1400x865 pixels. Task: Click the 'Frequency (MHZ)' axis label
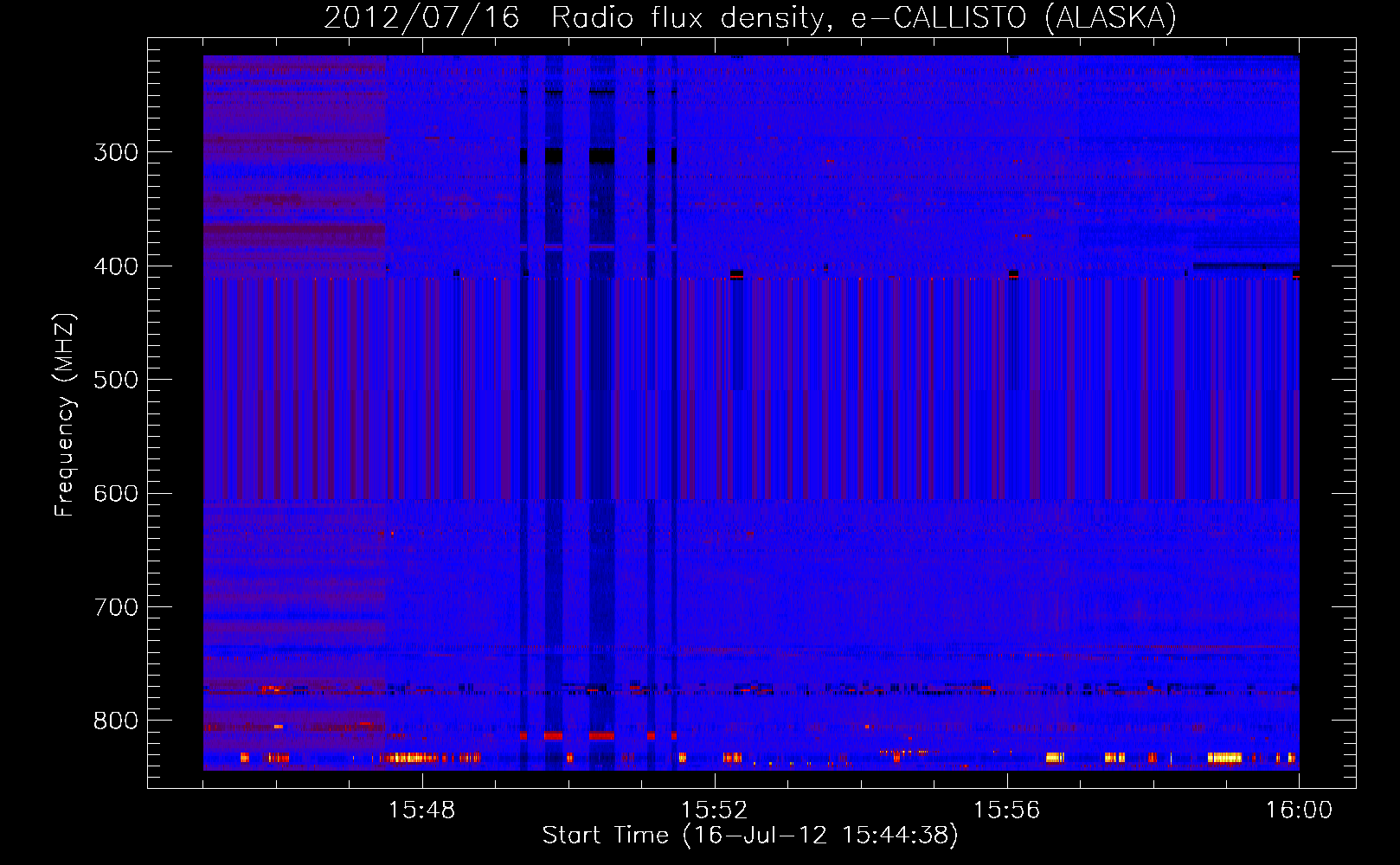pyautogui.click(x=65, y=414)
